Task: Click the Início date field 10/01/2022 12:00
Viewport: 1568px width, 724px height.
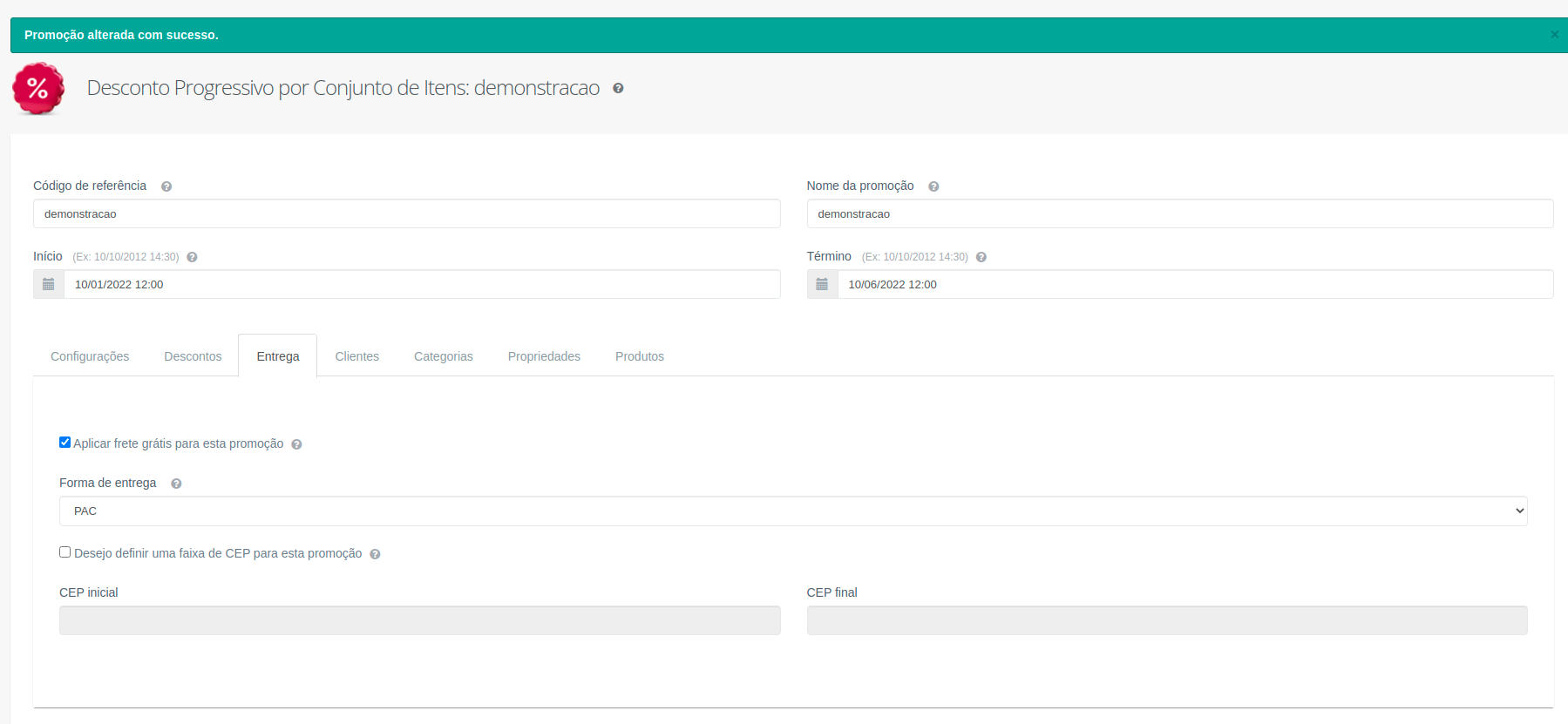Action: coord(422,284)
